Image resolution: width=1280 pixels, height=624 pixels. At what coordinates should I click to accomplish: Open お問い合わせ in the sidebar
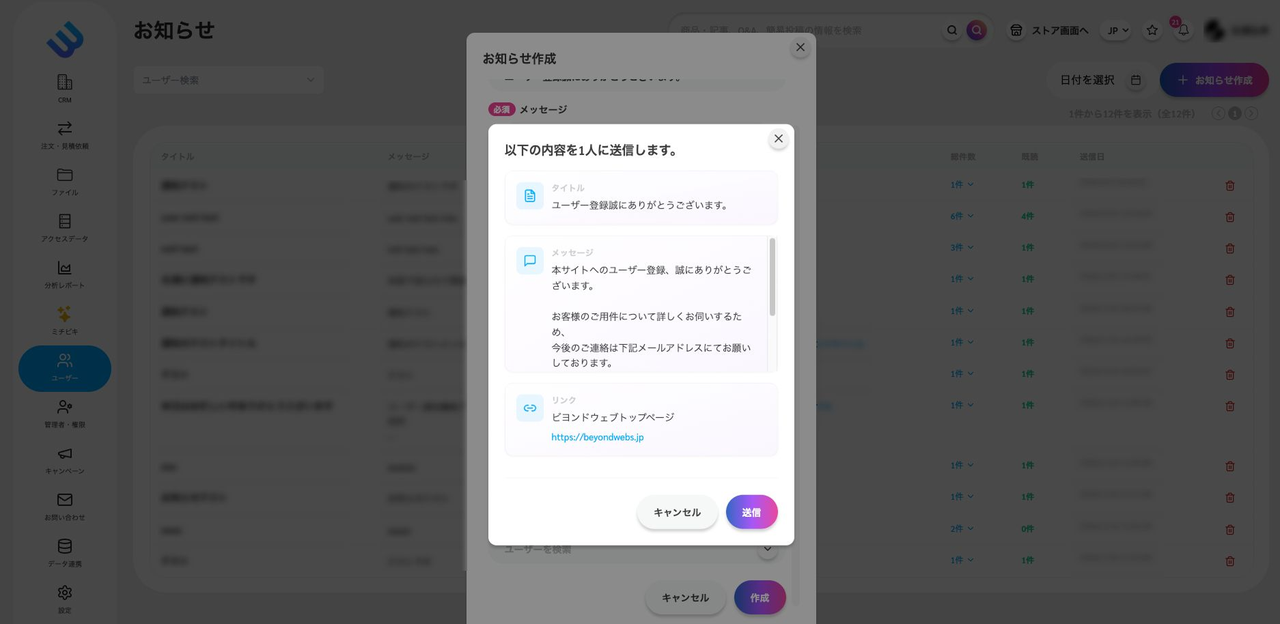coord(65,505)
